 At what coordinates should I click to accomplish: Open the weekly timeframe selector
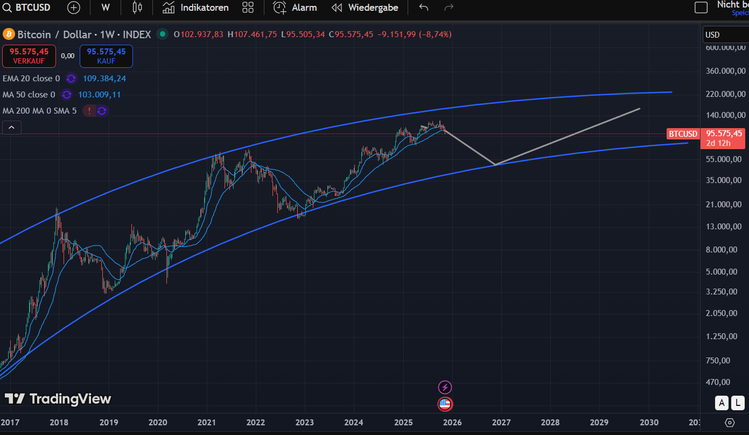105,7
